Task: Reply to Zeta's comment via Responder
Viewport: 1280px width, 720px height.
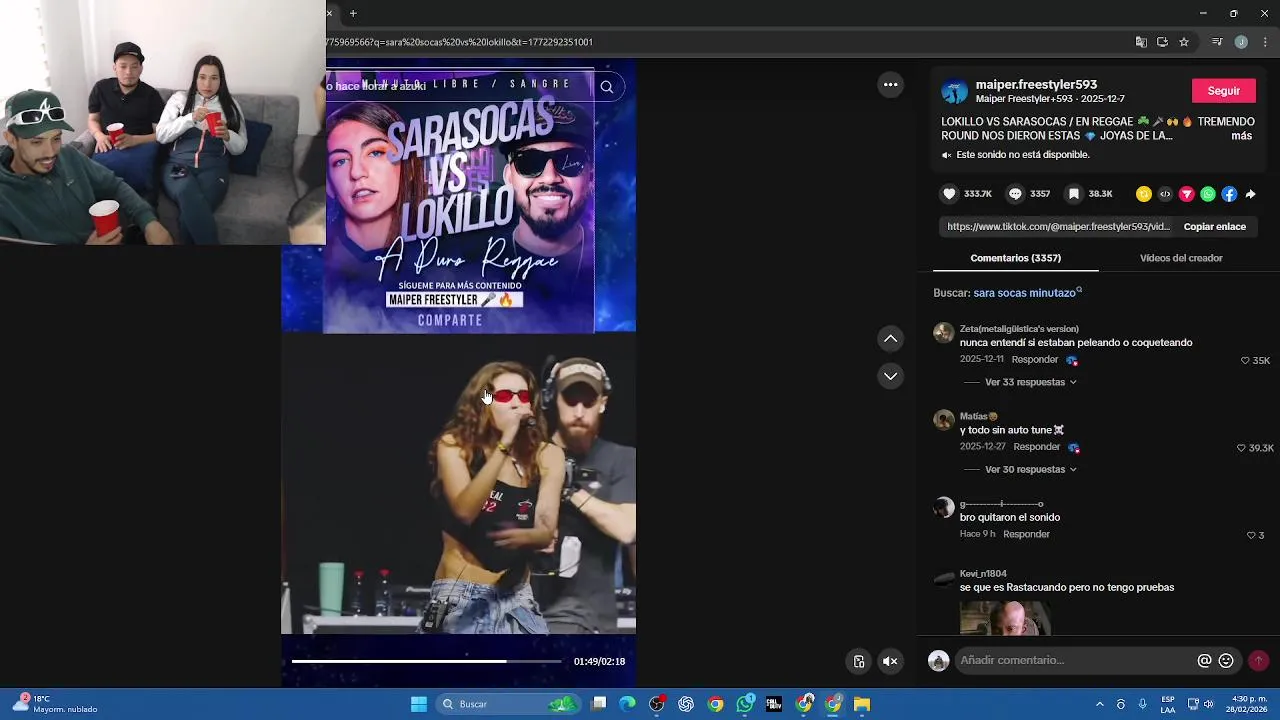Action: point(1034,359)
